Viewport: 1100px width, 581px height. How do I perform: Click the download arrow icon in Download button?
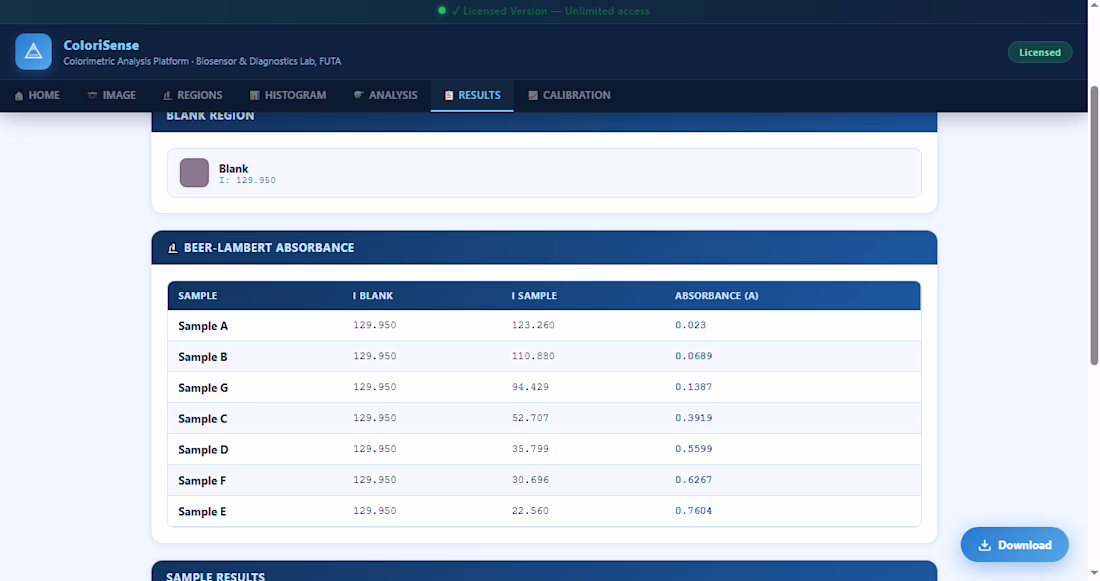click(984, 545)
